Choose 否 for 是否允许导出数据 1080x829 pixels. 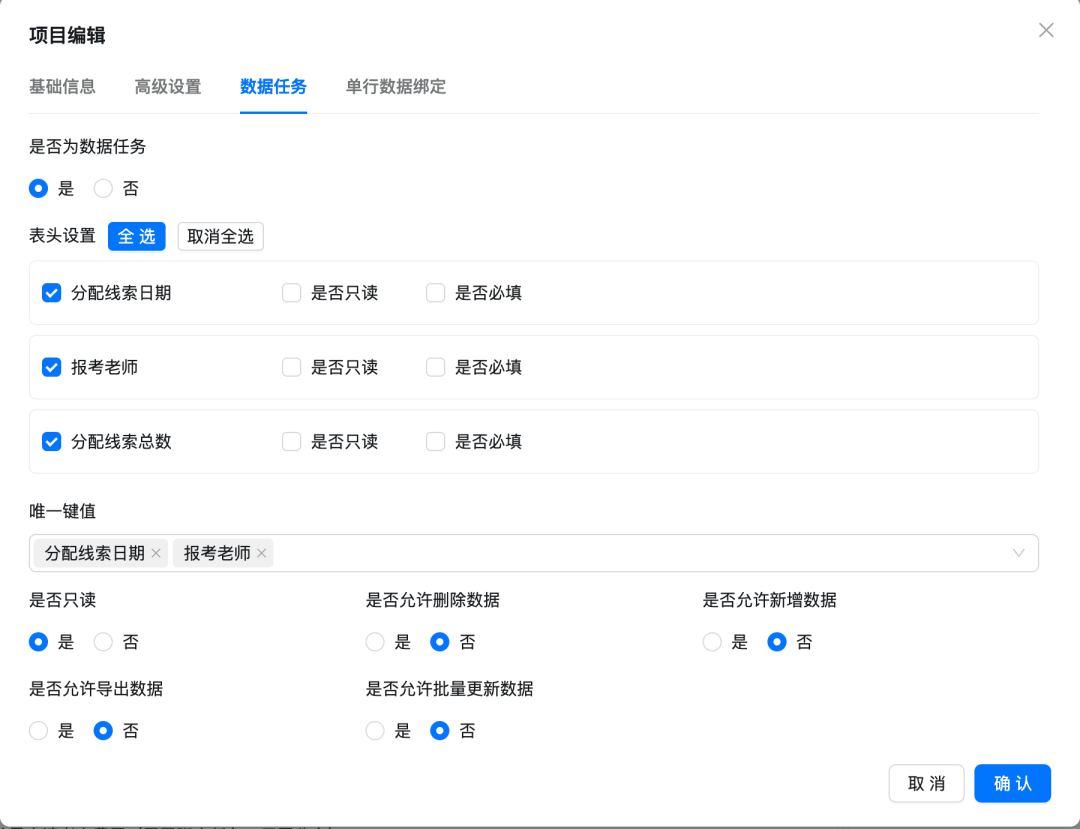click(103, 731)
